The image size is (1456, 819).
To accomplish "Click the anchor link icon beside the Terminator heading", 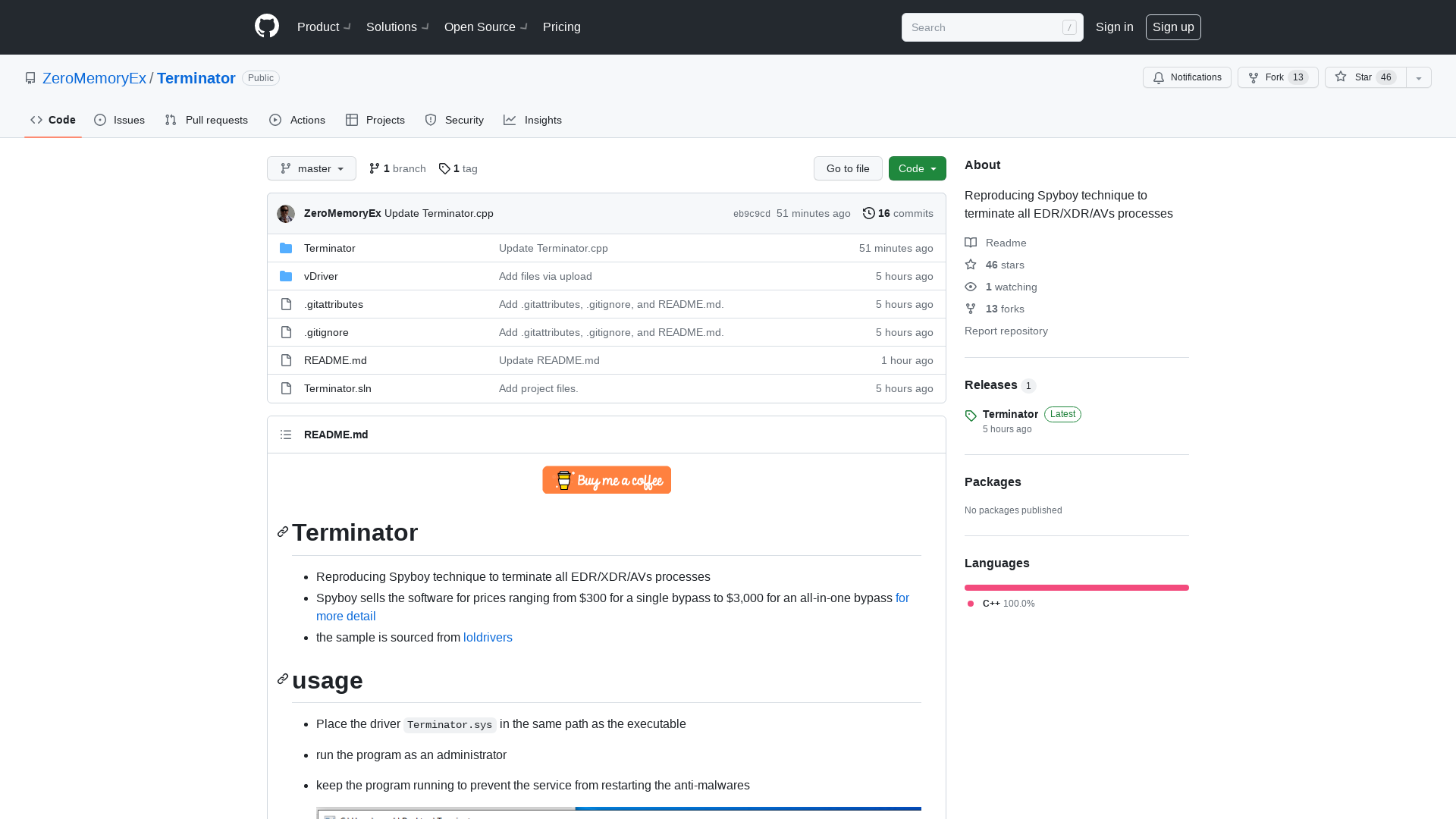I will pos(283,532).
